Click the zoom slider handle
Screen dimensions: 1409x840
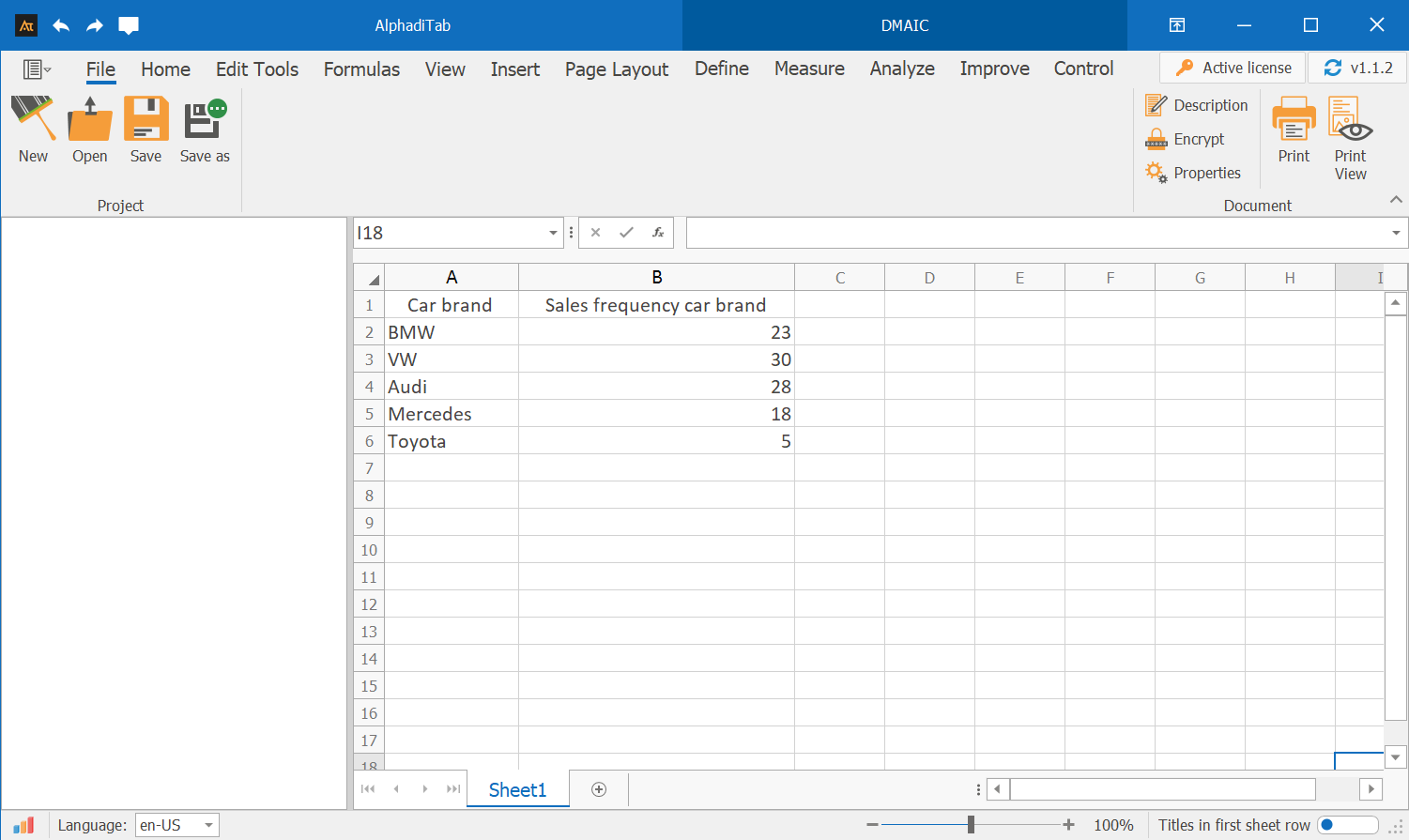[971, 825]
